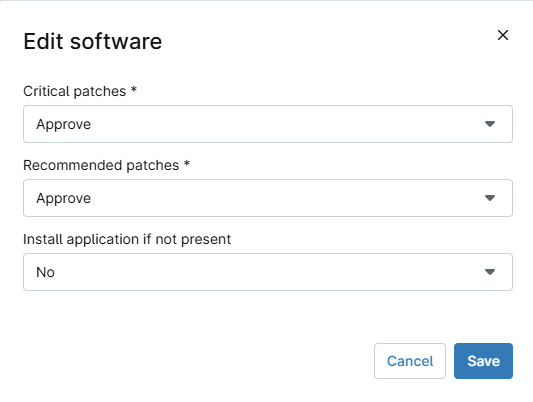Expand the Install application if not present dropdown
The height and width of the screenshot is (402, 533).
pyautogui.click(x=268, y=272)
